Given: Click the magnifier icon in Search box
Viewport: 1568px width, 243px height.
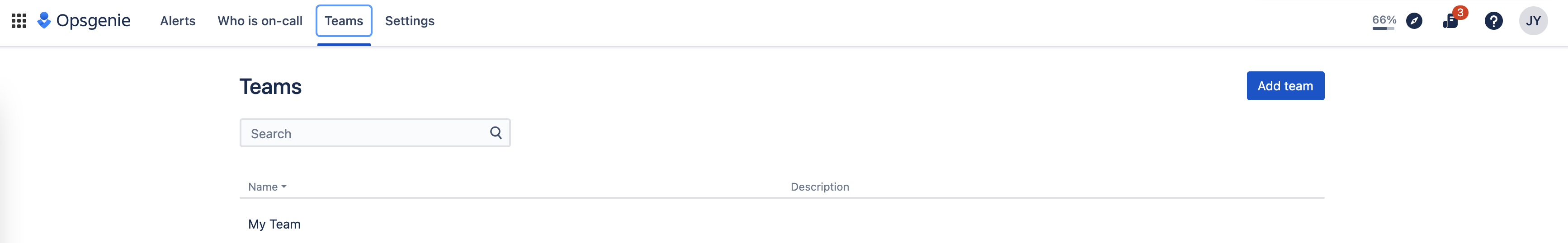Looking at the screenshot, I should pos(496,132).
